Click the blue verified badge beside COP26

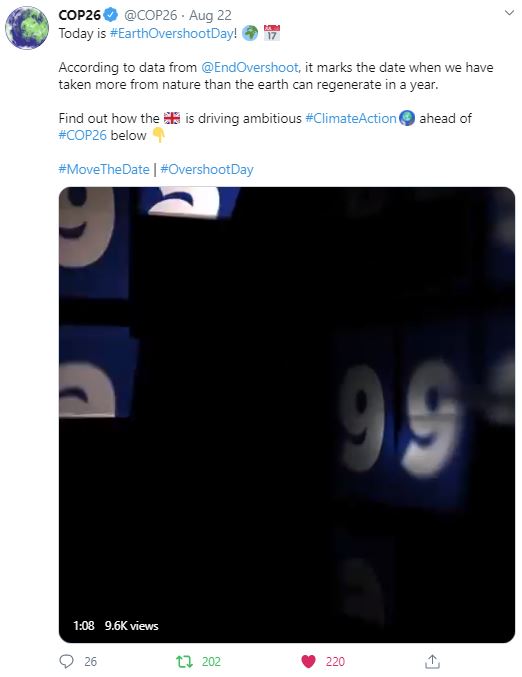(111, 15)
